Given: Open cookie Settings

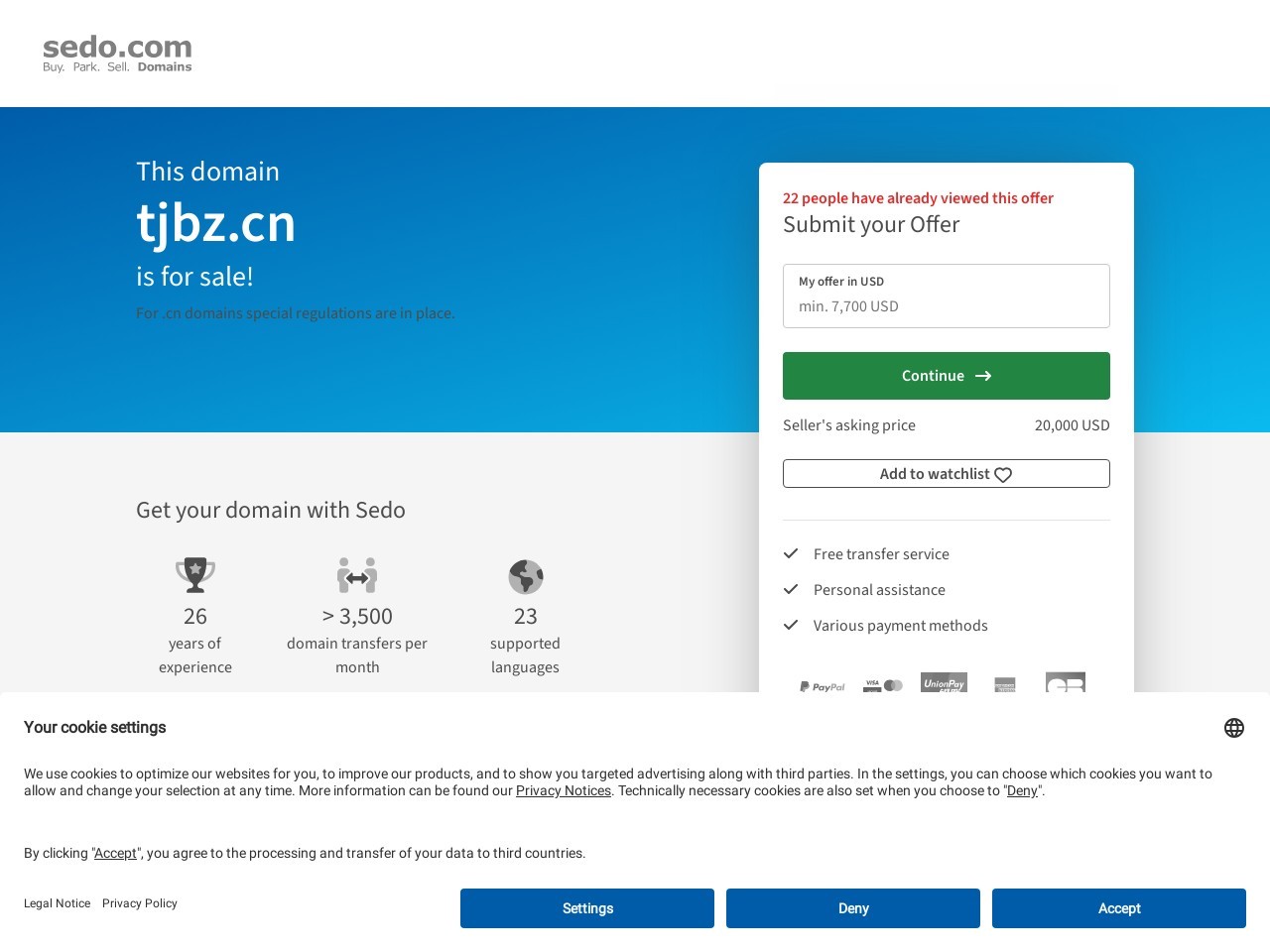Looking at the screenshot, I should click(587, 908).
